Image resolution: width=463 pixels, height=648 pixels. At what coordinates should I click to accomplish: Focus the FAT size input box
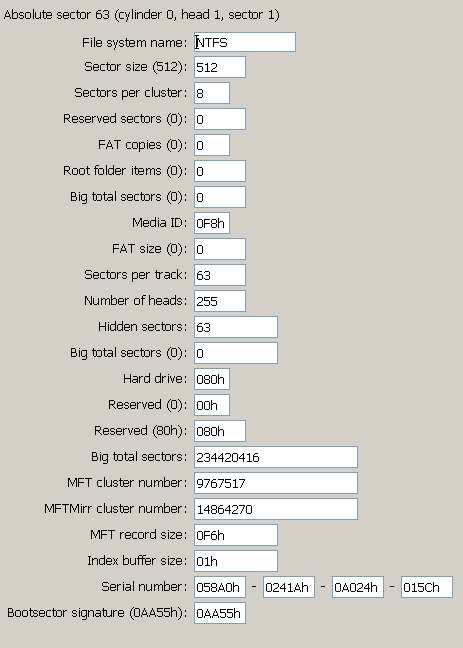(x=220, y=249)
